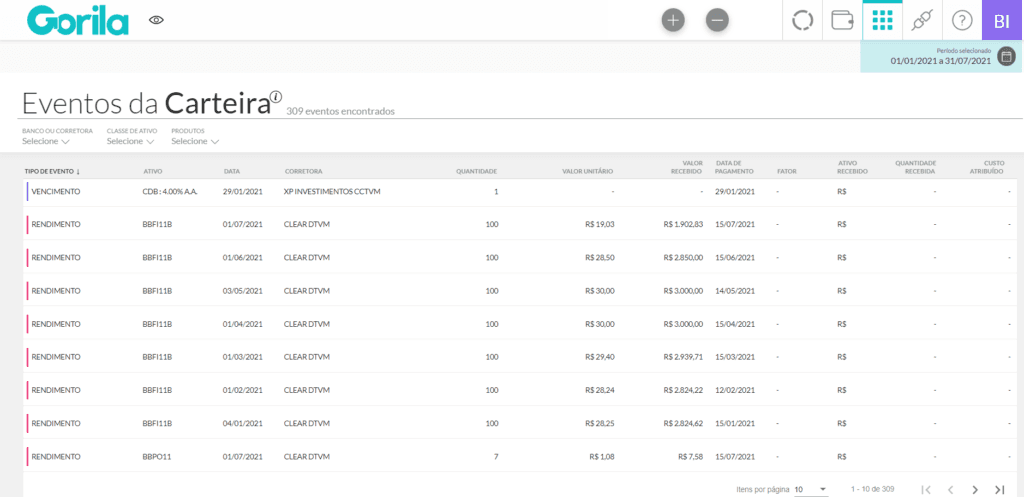Open the BI user avatar menu
This screenshot has width=1024, height=497.
tap(1002, 20)
